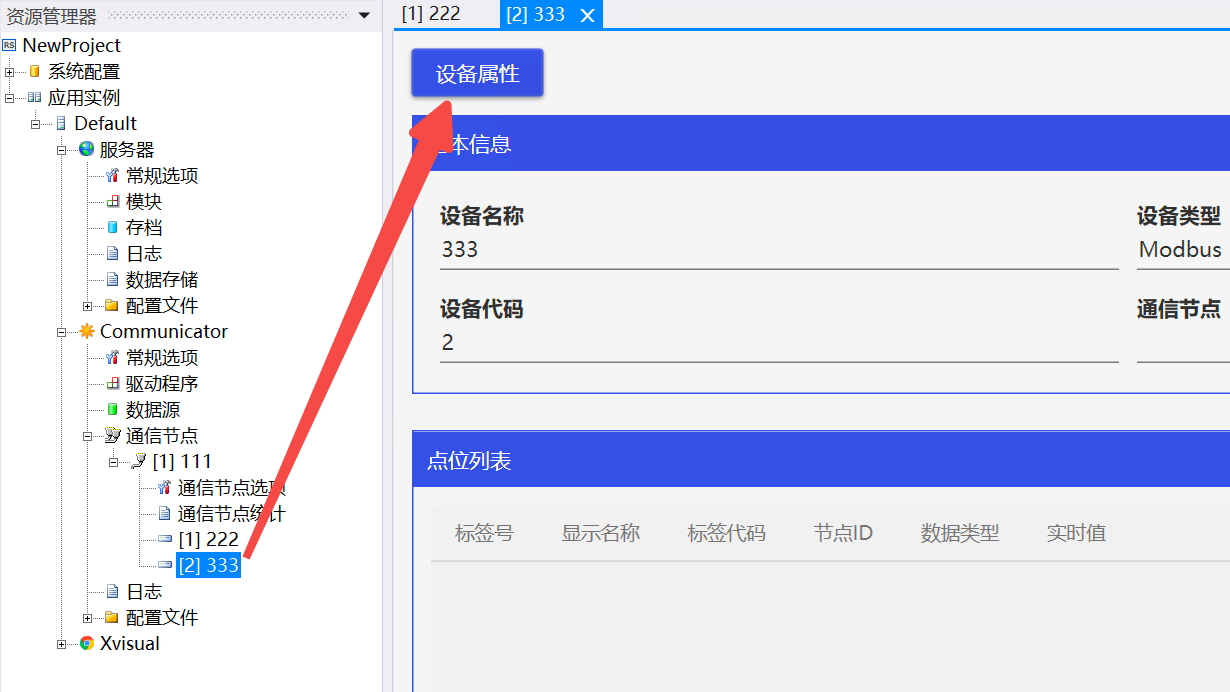Expand 配置文件 under Communicator

[88, 618]
